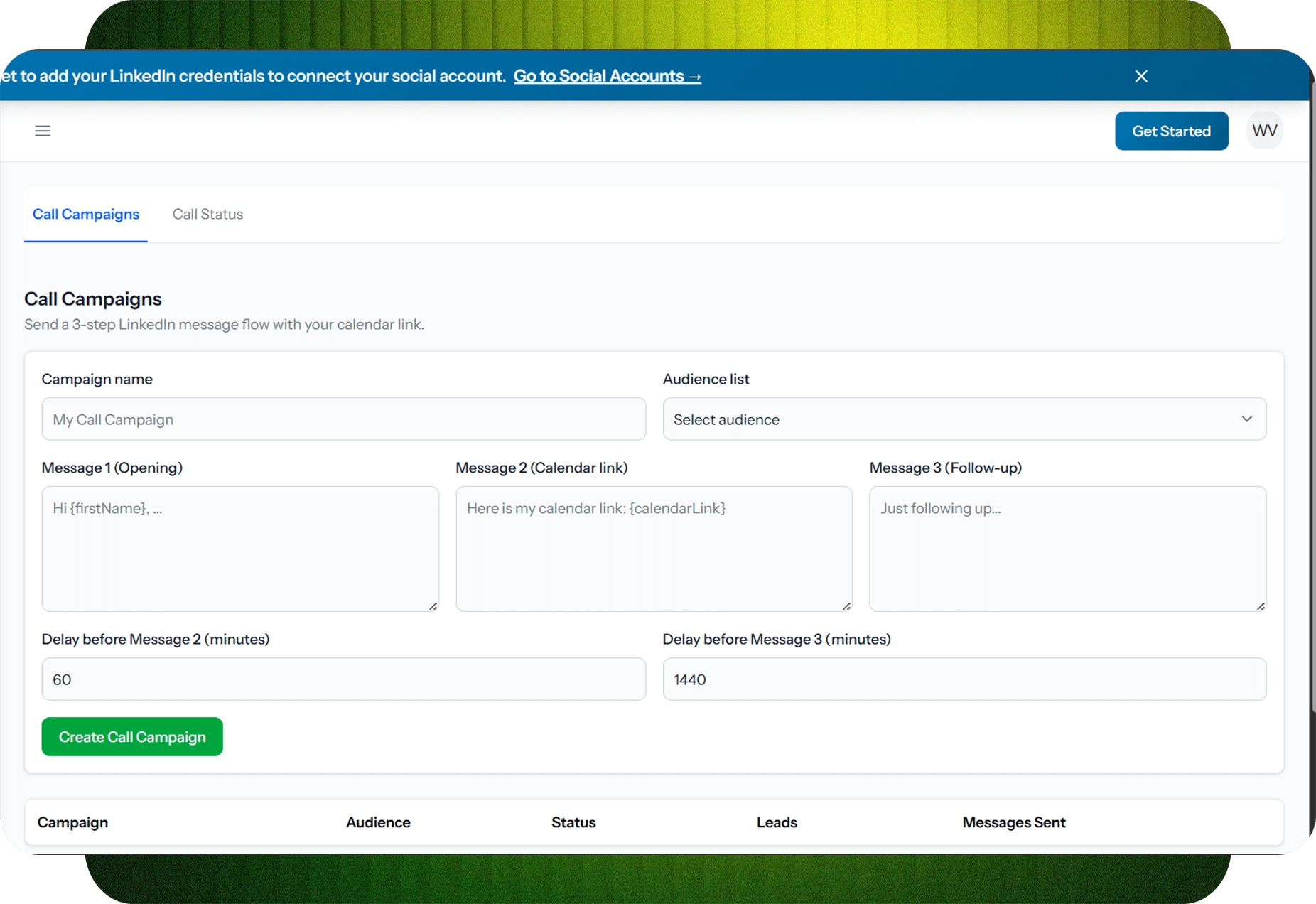Open the WV user avatar menu
The width and height of the screenshot is (1316, 904).
(x=1264, y=131)
